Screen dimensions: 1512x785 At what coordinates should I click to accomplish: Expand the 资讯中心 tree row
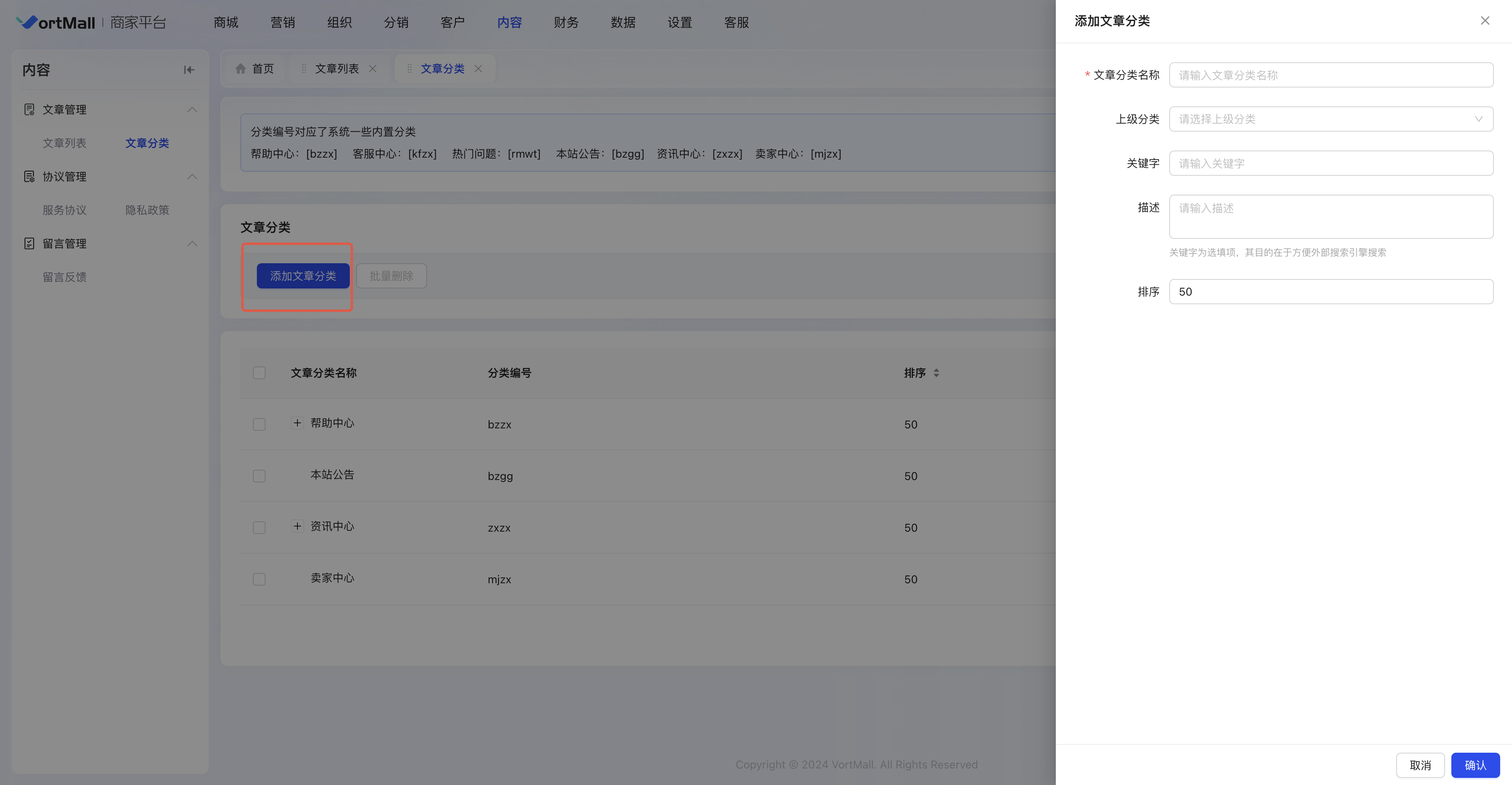point(297,526)
